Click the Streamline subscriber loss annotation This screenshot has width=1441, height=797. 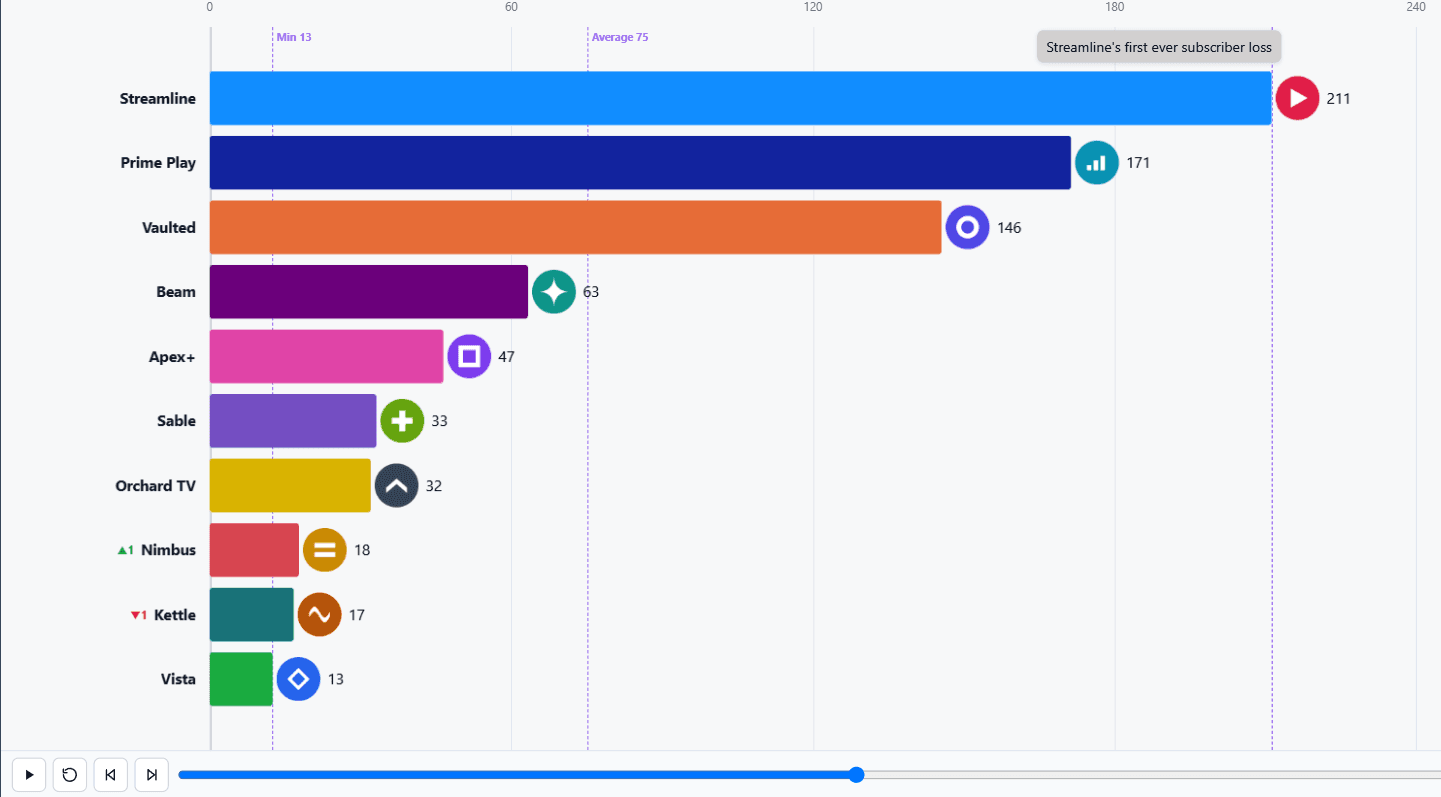pyautogui.click(x=1159, y=47)
